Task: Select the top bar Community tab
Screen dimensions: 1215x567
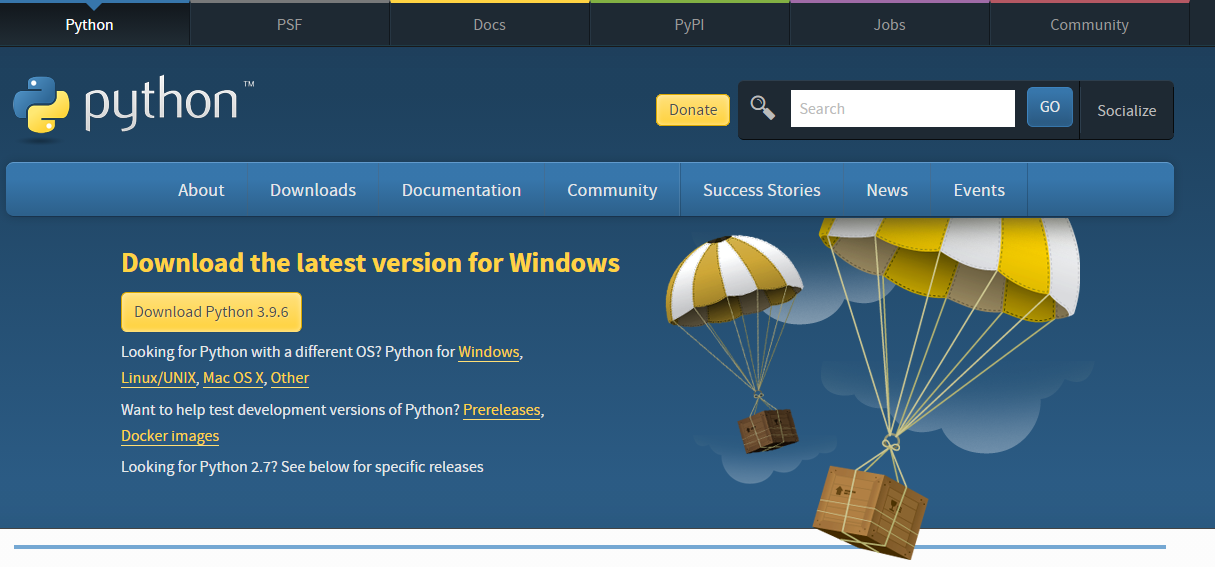Action: [x=1089, y=25]
